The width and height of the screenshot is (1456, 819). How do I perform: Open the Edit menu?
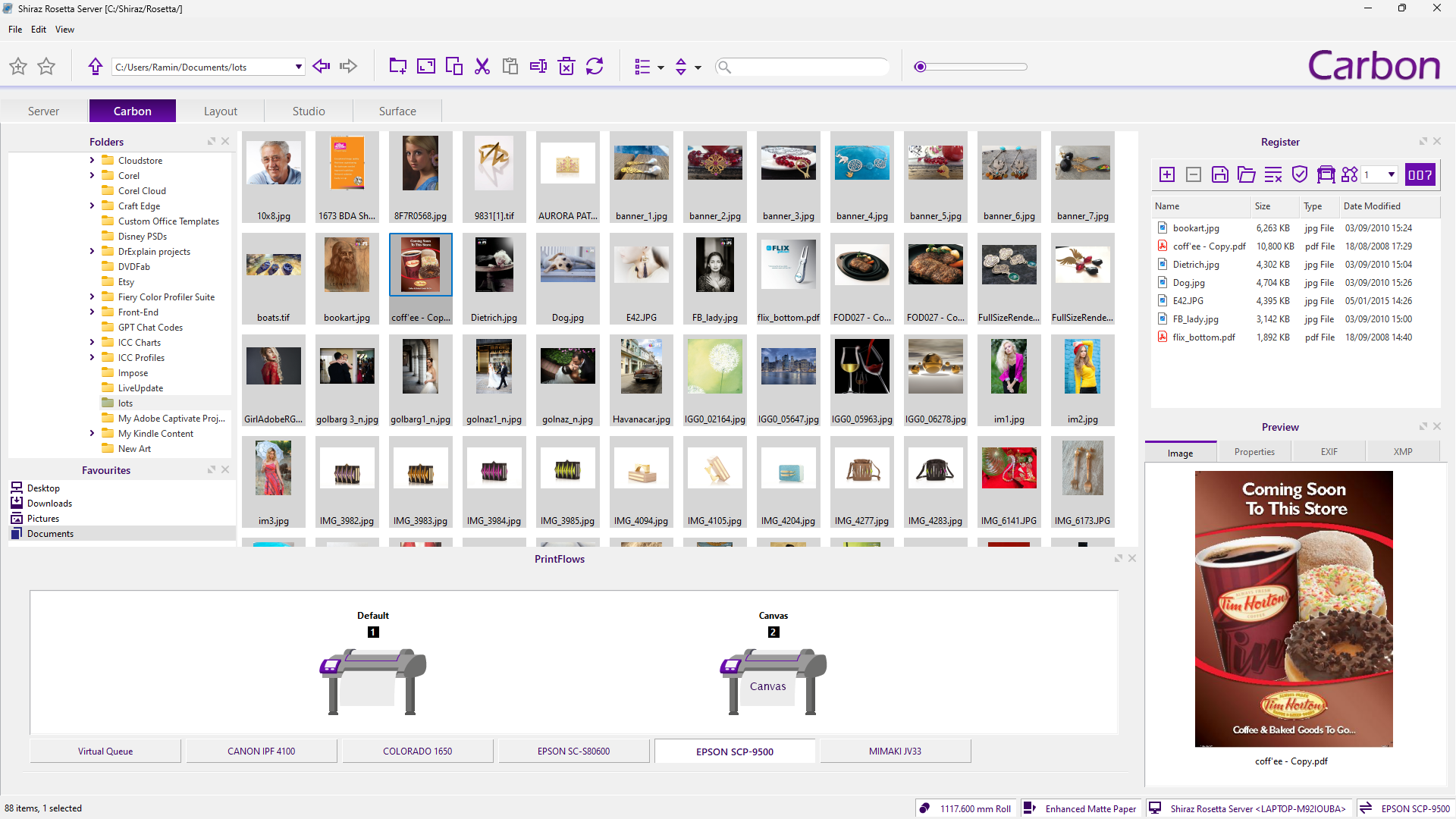(39, 30)
